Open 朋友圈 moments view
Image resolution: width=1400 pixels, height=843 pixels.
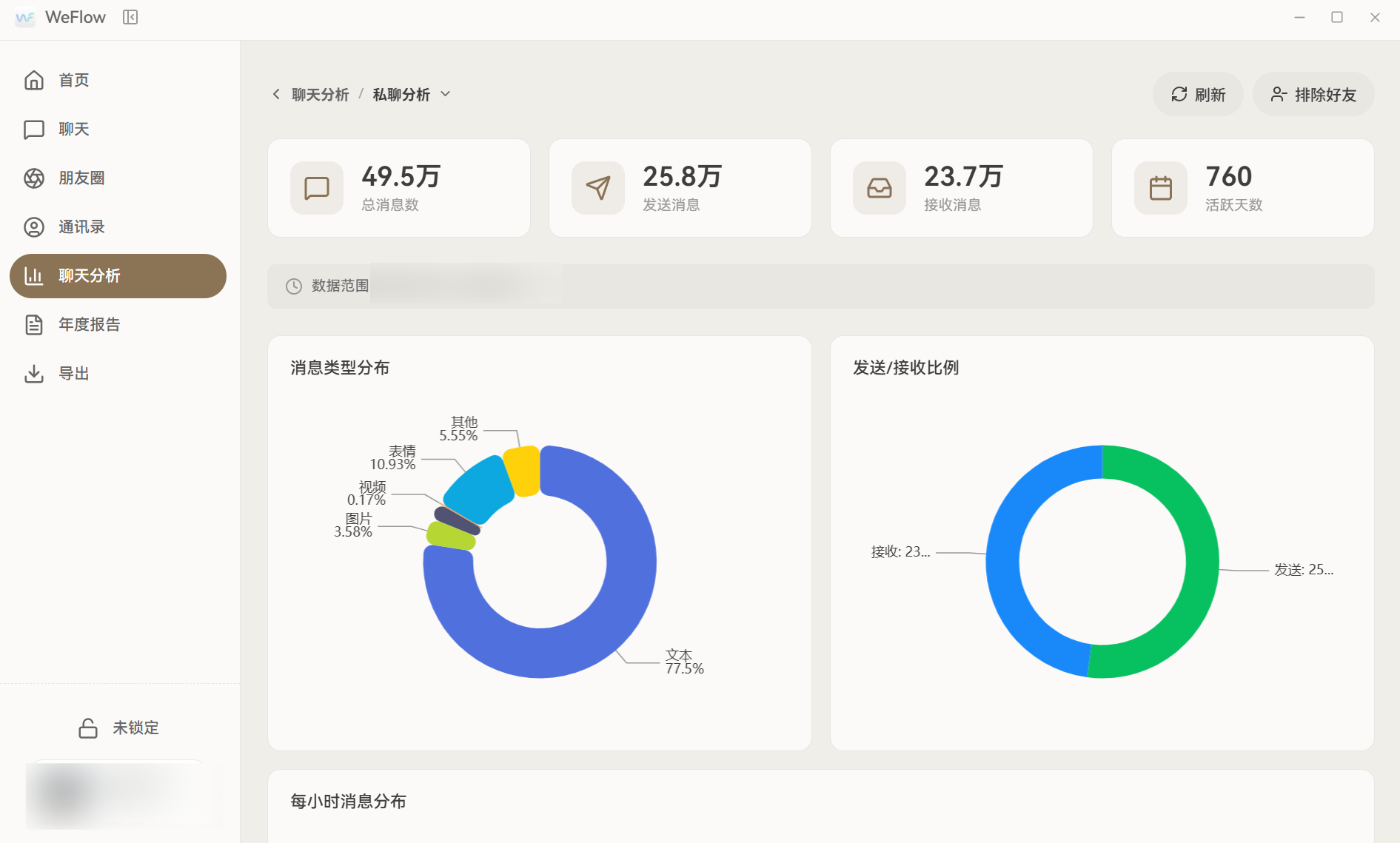click(x=81, y=178)
